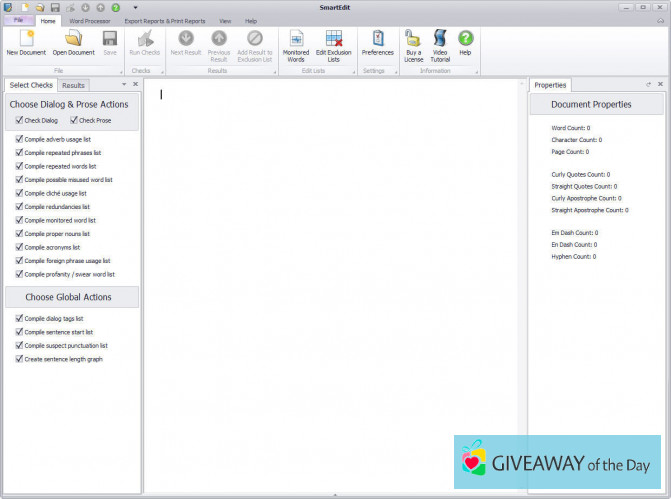The height and width of the screenshot is (499, 671).
Task: Open the Preferences settings
Action: pyautogui.click(x=377, y=39)
